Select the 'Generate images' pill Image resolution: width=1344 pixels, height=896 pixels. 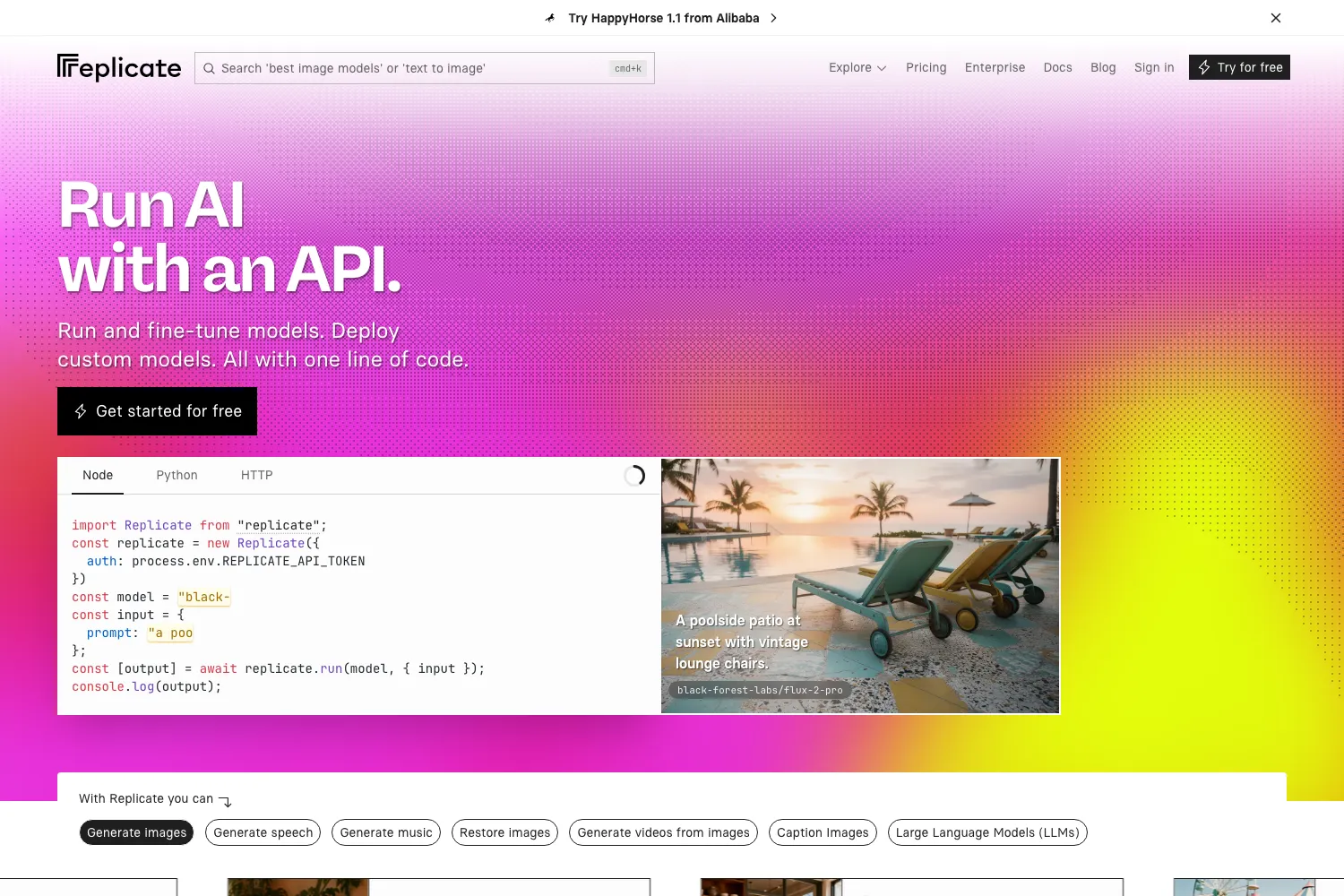137,832
